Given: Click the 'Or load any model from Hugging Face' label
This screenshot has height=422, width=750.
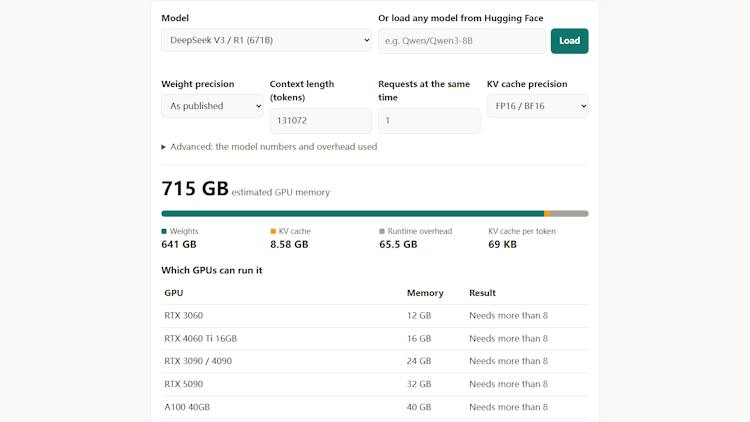Looking at the screenshot, I should [461, 18].
